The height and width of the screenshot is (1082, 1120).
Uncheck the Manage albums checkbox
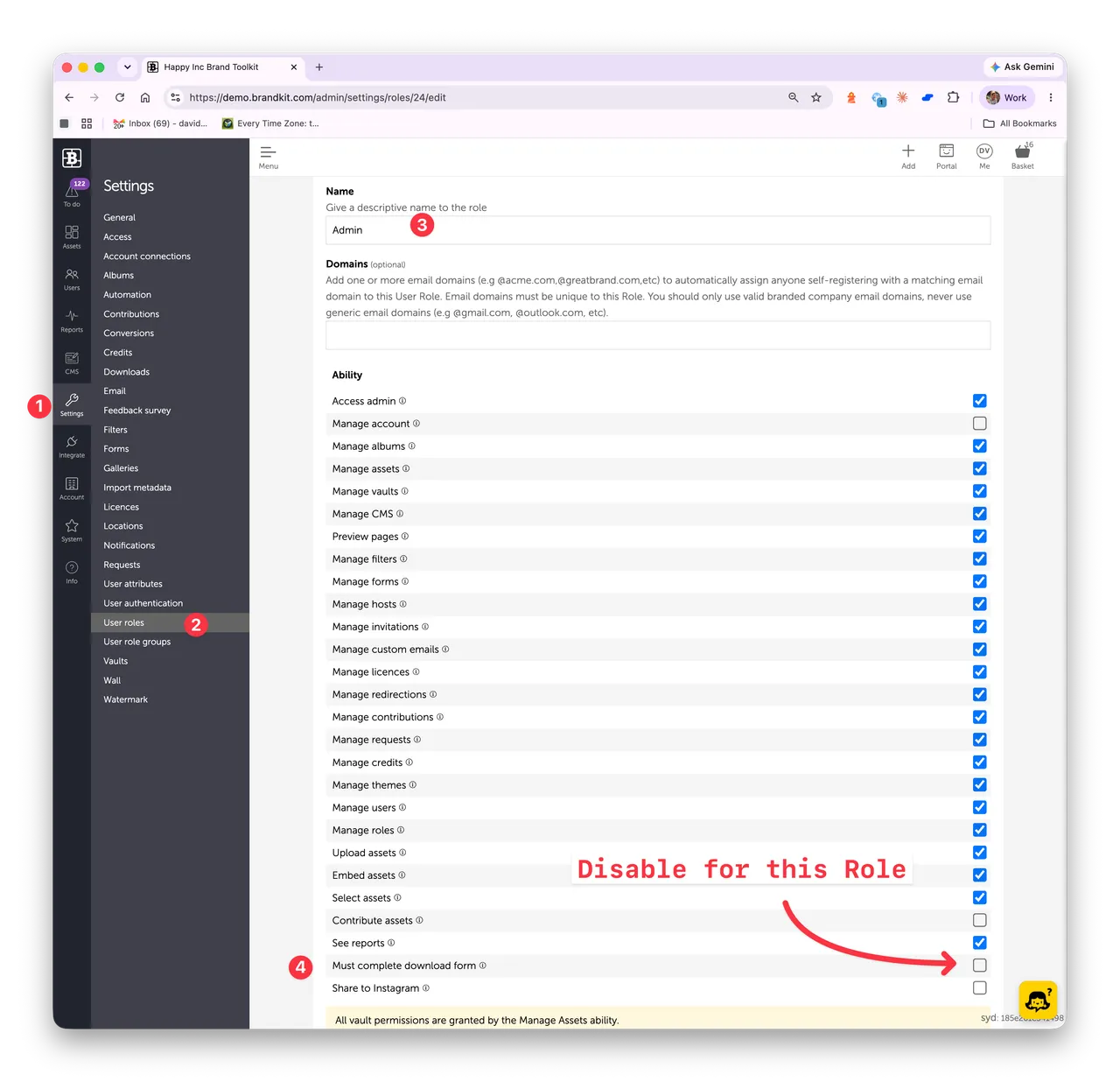coord(980,446)
